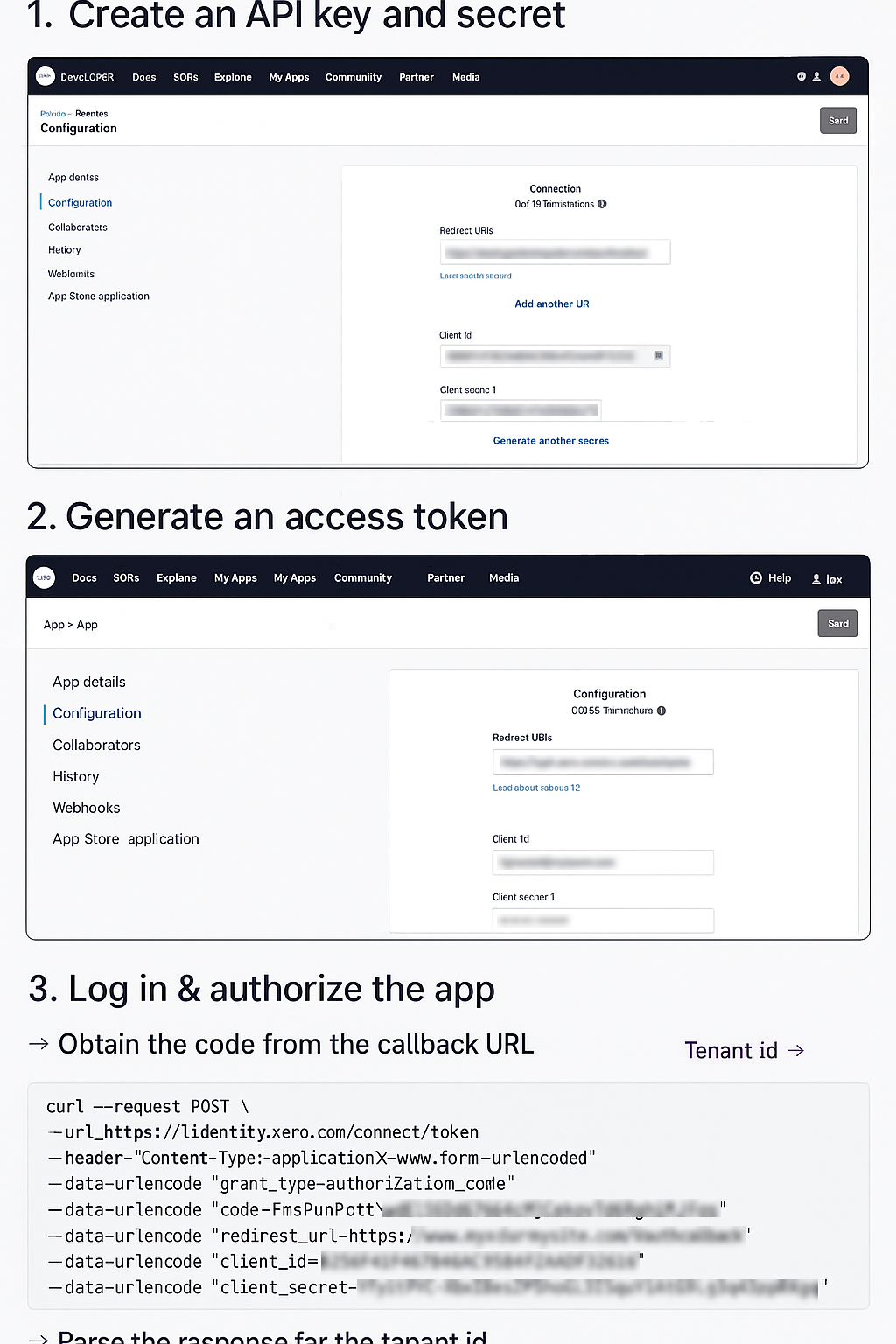896x1344 pixels.
Task: Click Generate another secres link
Action: (x=551, y=441)
